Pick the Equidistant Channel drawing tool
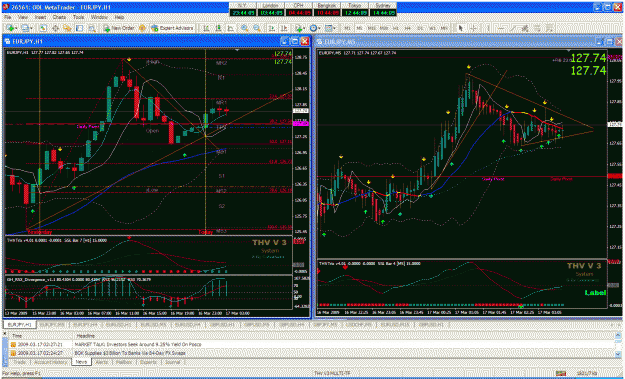This screenshot has width=625, height=379. click(x=526, y=28)
